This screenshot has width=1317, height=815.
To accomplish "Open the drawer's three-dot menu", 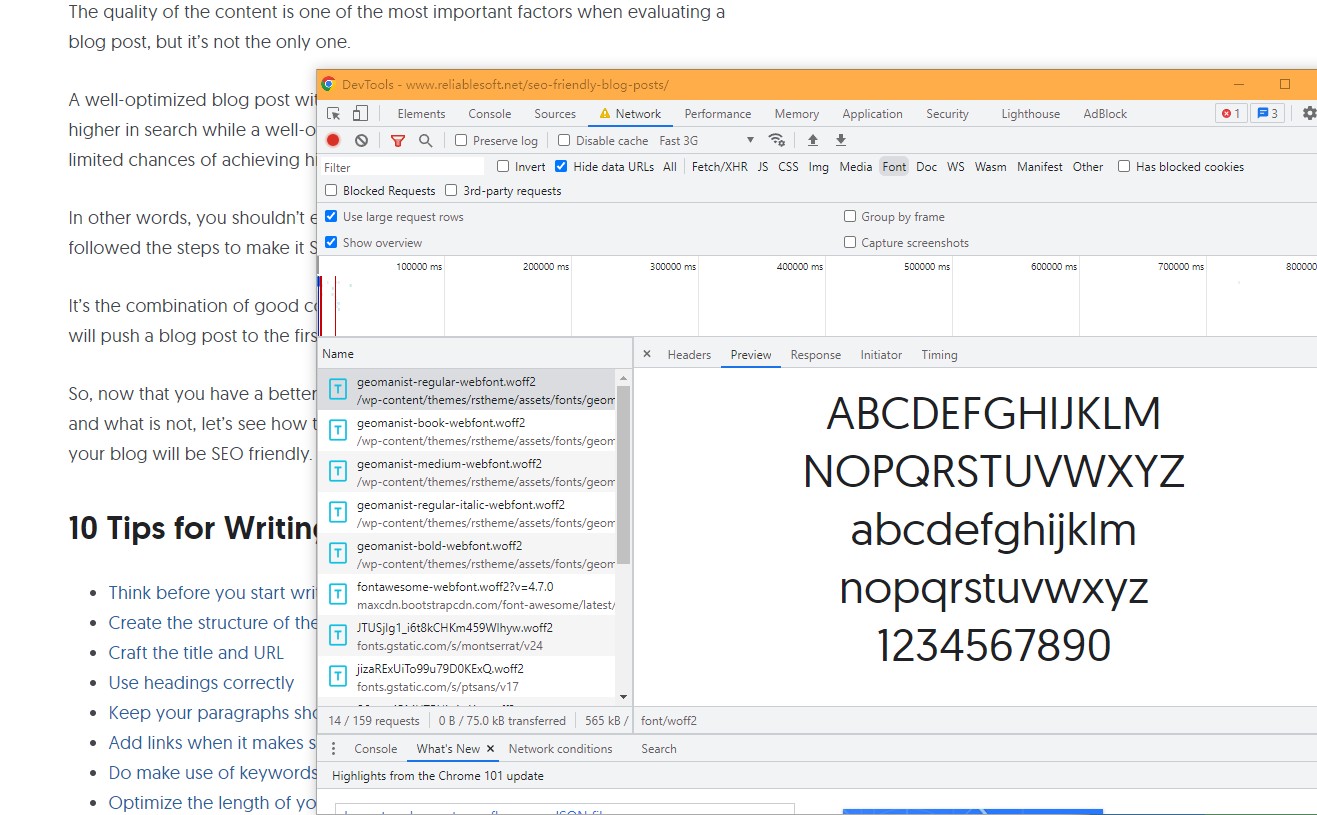I will [334, 749].
